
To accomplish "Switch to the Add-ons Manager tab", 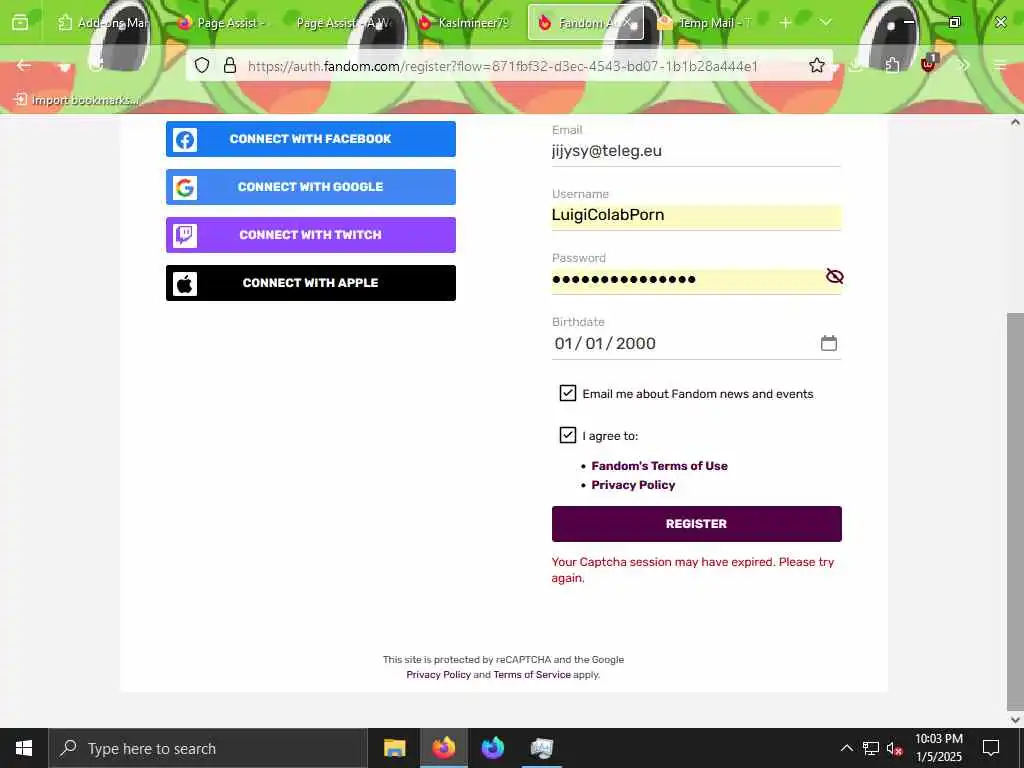I will coord(101,23).
